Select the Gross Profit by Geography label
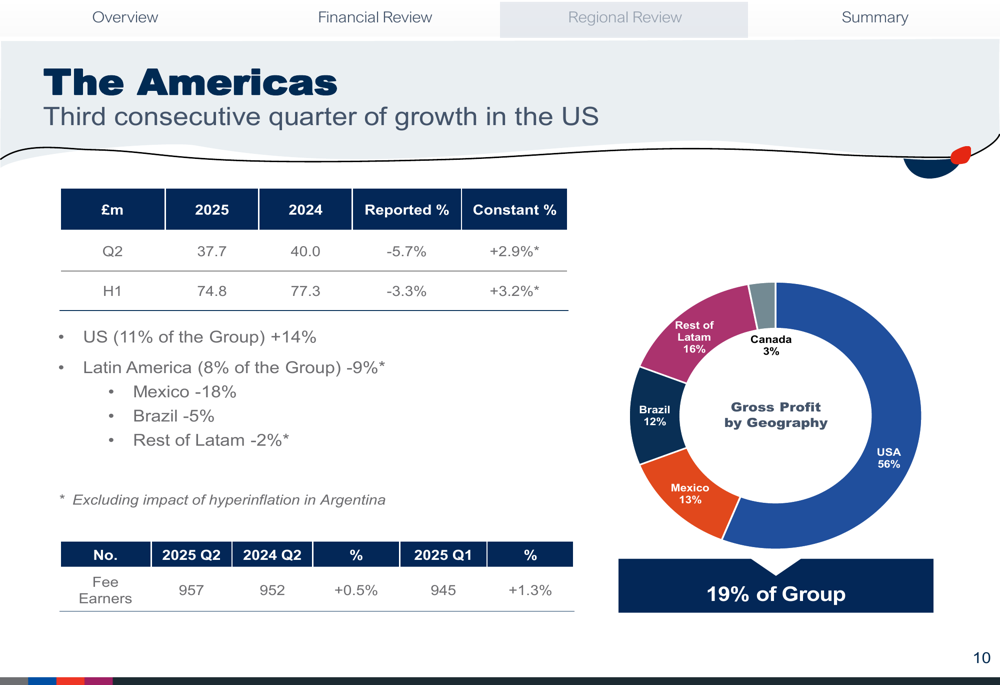This screenshot has width=1000, height=685. point(775,415)
